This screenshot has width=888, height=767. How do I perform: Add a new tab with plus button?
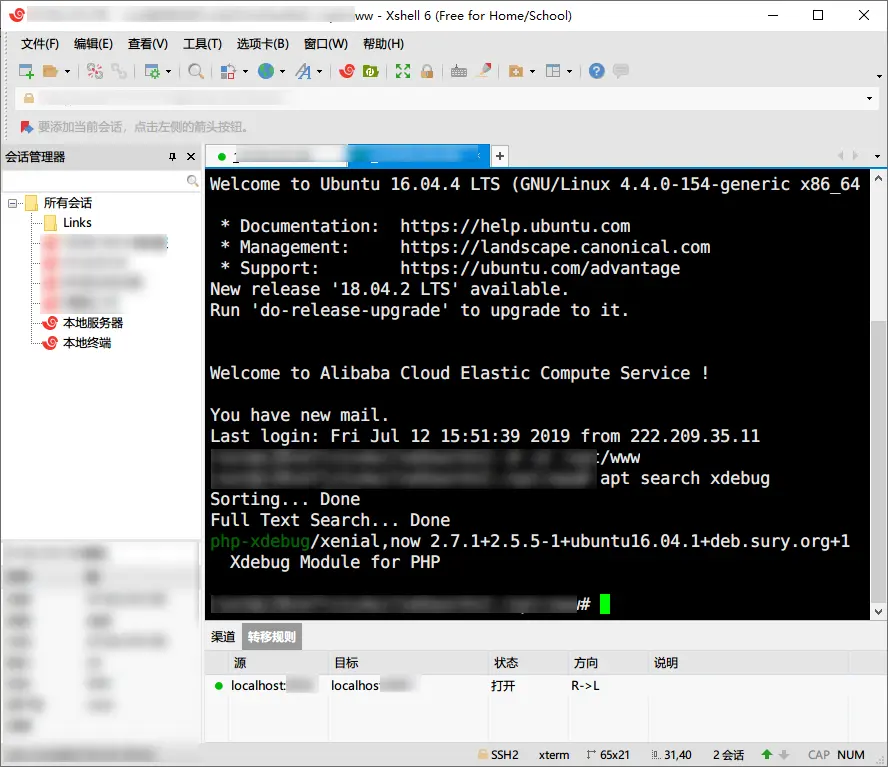click(500, 156)
